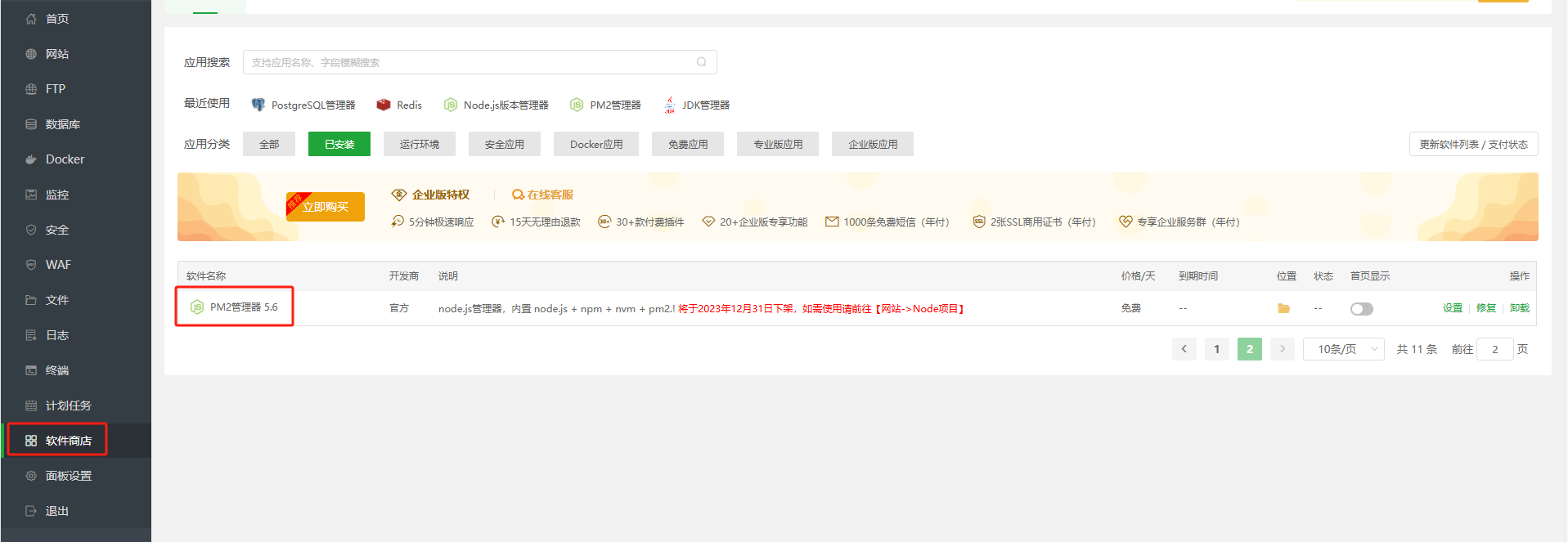Go to next page arrow
1568x542 pixels.
pyautogui.click(x=1283, y=349)
